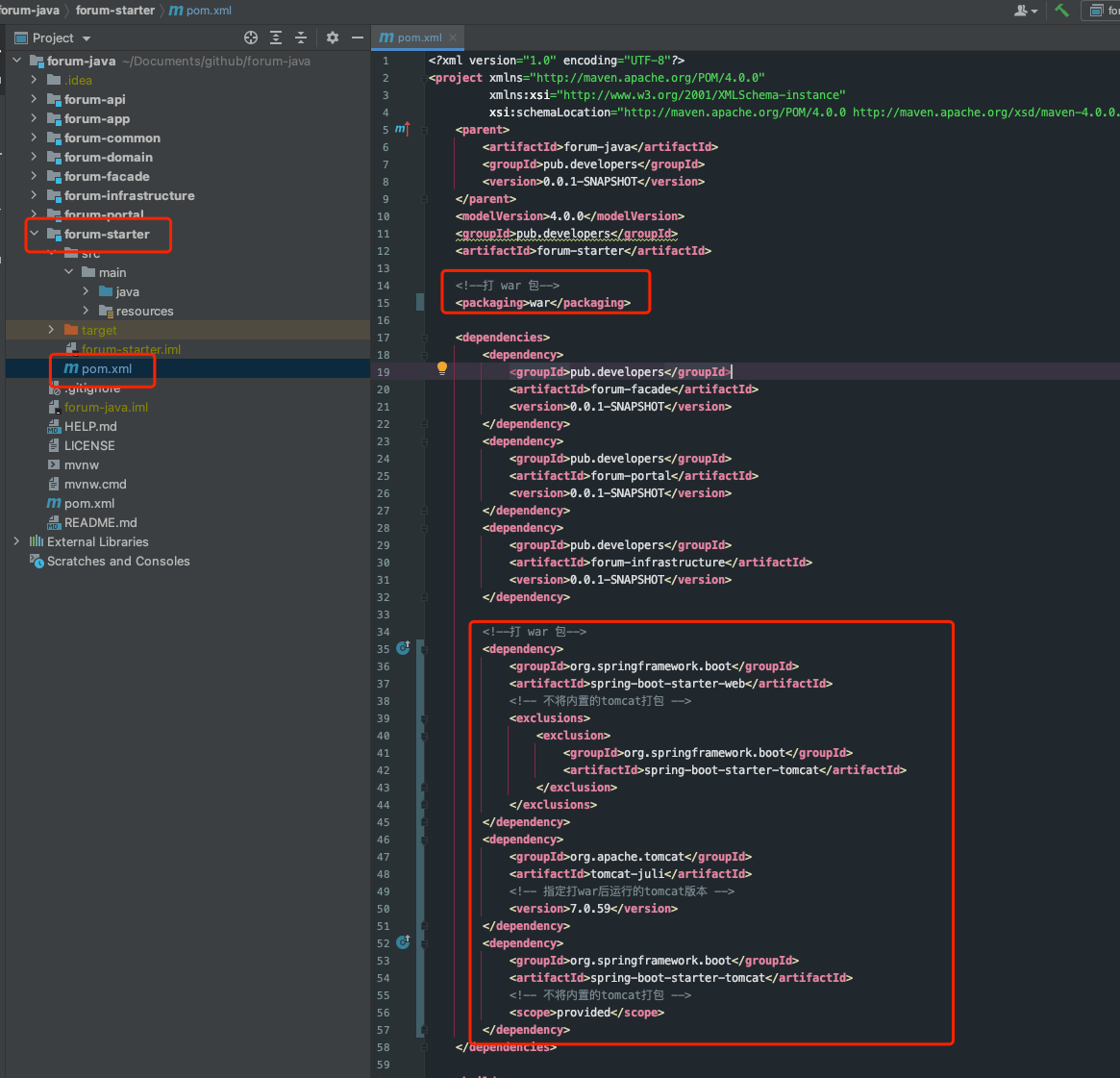Click the packaging war line in editor
The width and height of the screenshot is (1120, 1078).
coord(543,303)
